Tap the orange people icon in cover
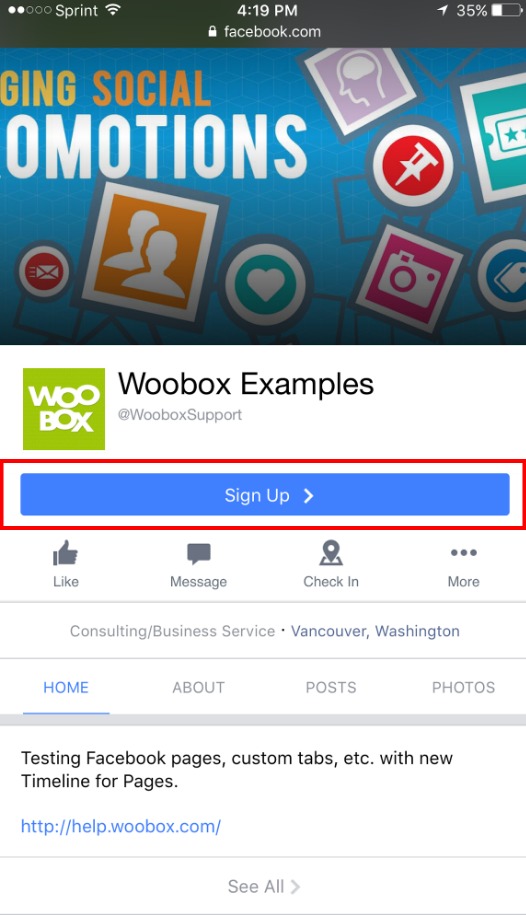This screenshot has width=526, height=915. [x=152, y=250]
